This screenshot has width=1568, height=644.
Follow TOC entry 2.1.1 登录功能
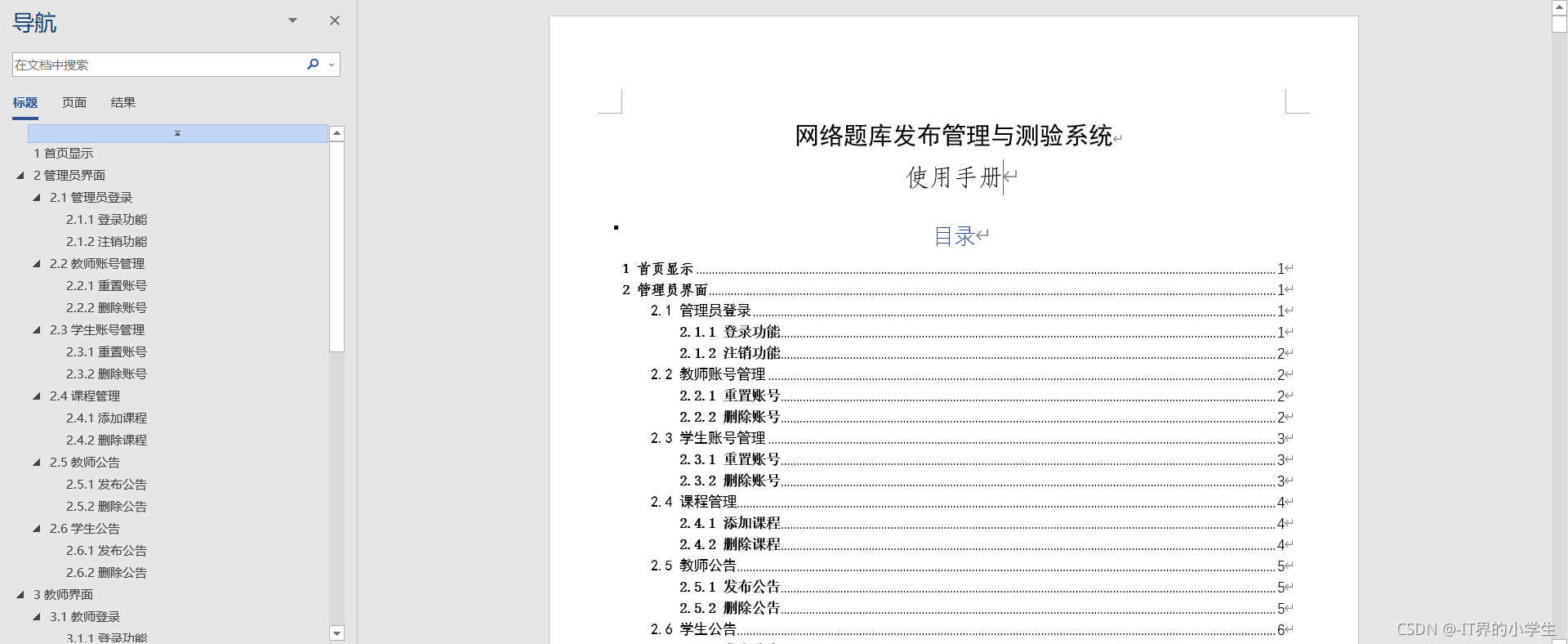pos(982,332)
